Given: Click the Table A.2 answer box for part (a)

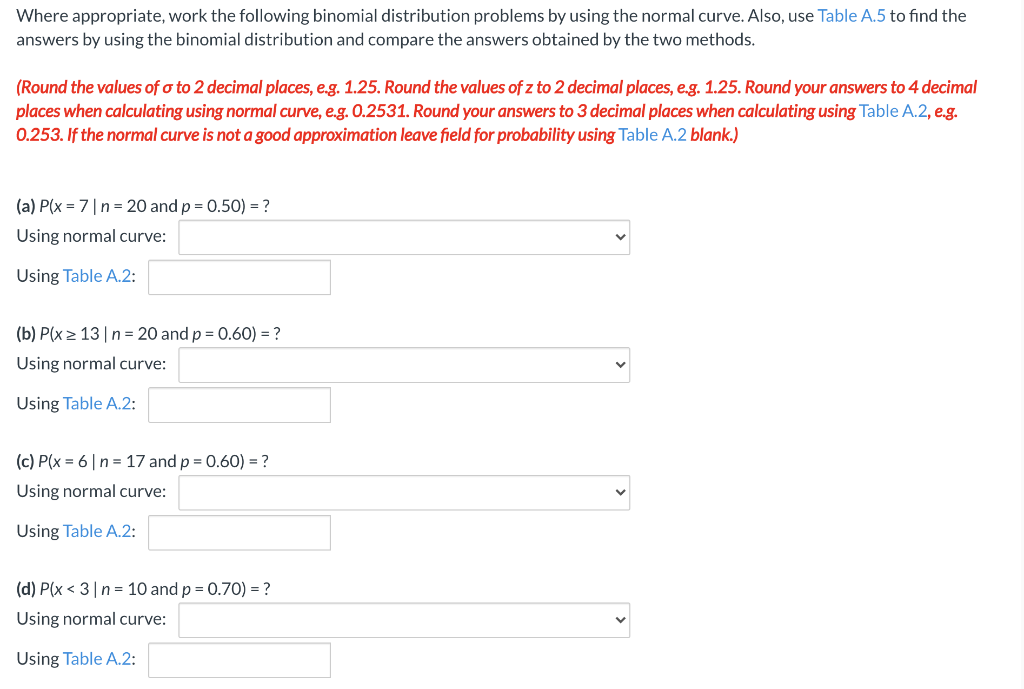Looking at the screenshot, I should pos(238,276).
